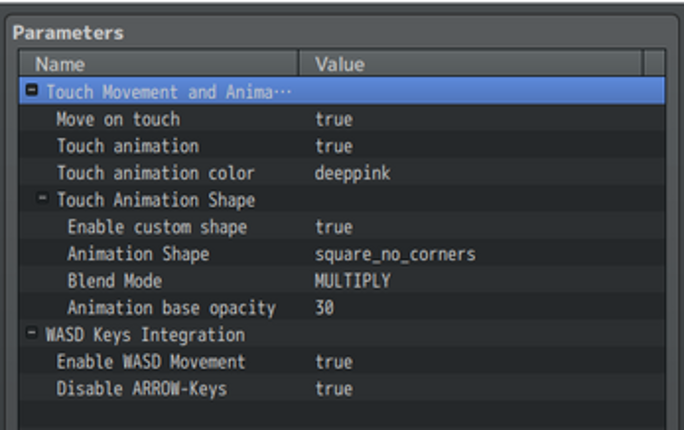
Task: Edit Disable ARROW-Keys true value
Action: 334,389
